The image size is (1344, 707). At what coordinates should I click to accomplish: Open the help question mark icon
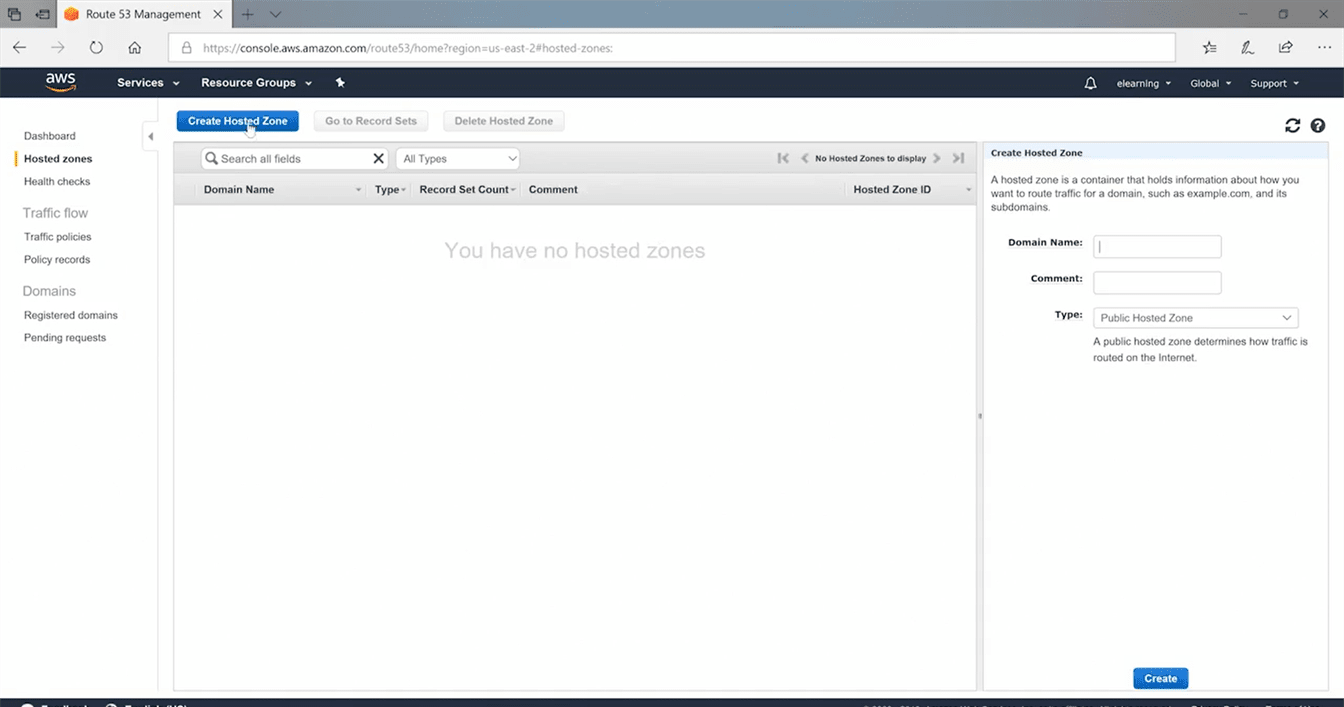point(1318,125)
